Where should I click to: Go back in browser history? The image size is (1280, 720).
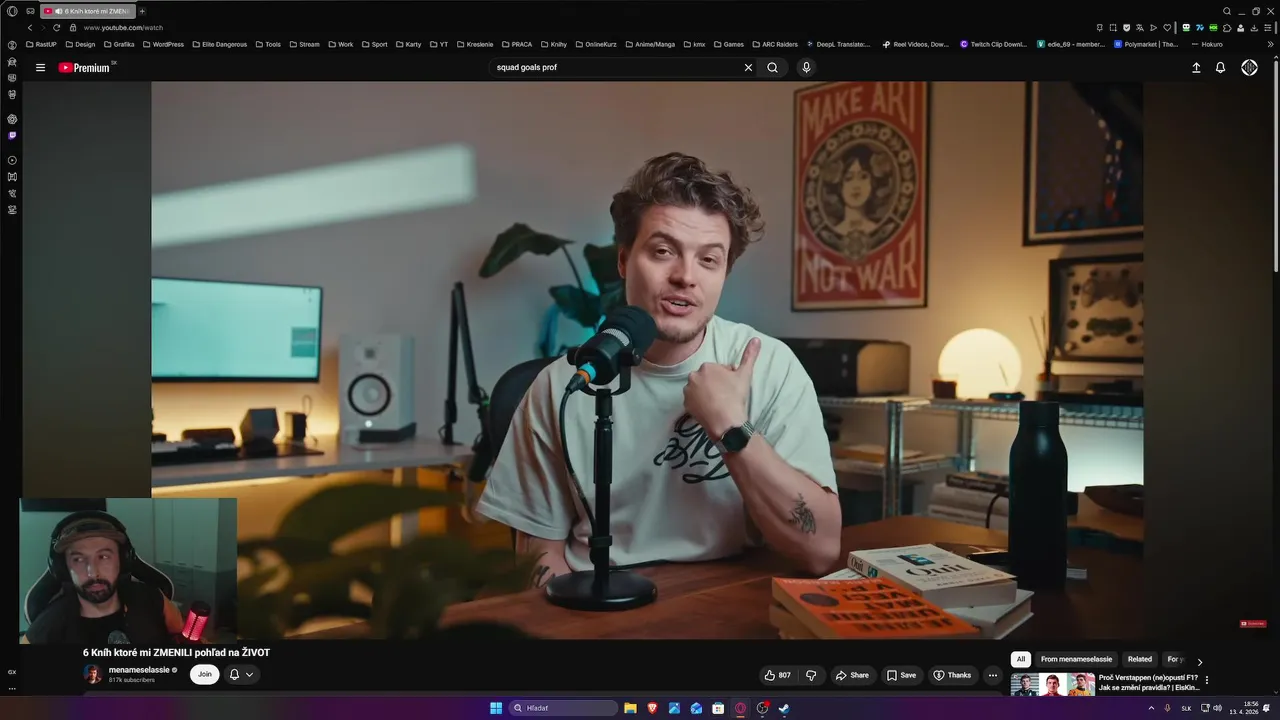tap(29, 27)
